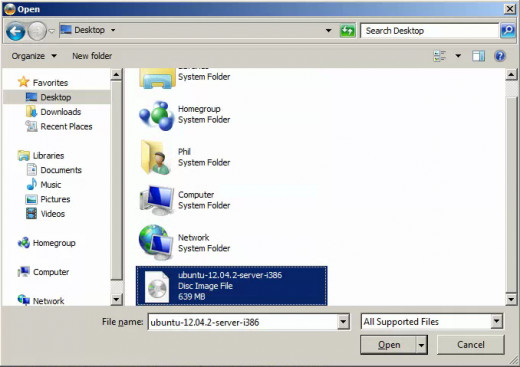This screenshot has height=367, width=520.
Task: Click navigation pane scroll up arrow
Action: click(x=116, y=74)
